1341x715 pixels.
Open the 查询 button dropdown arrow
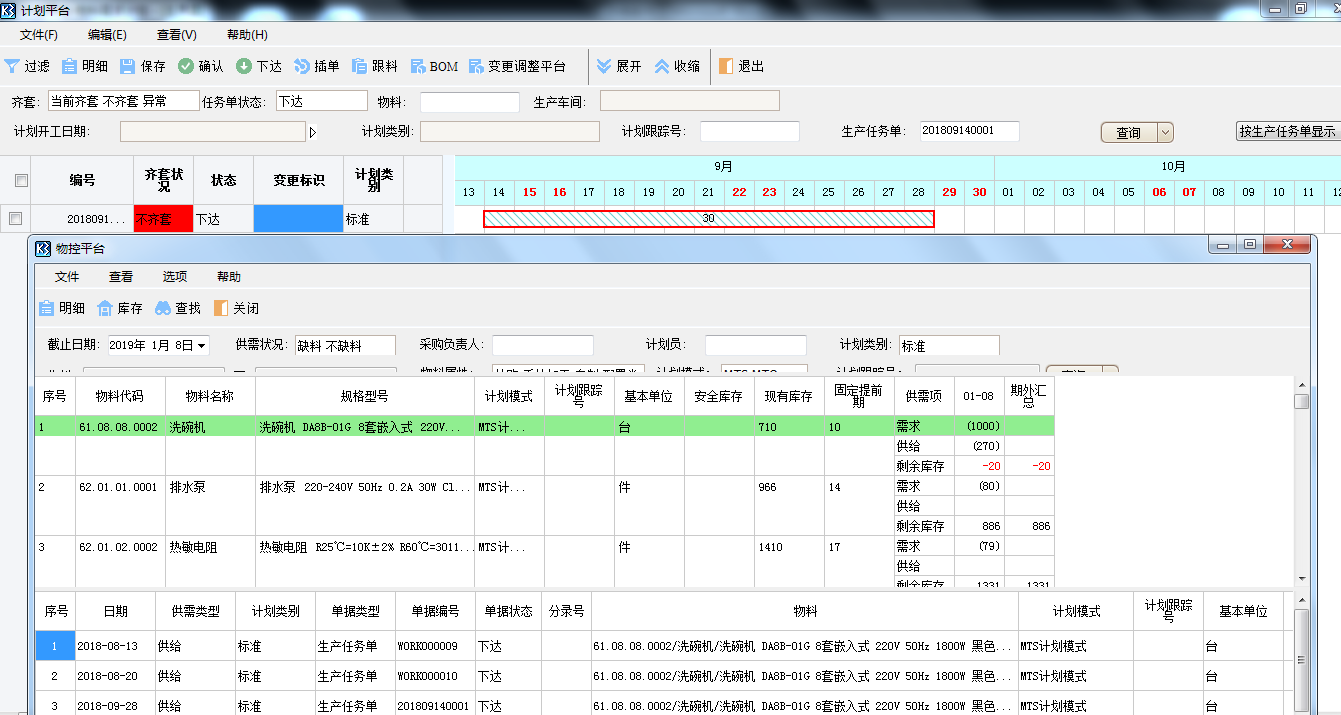click(x=1165, y=133)
